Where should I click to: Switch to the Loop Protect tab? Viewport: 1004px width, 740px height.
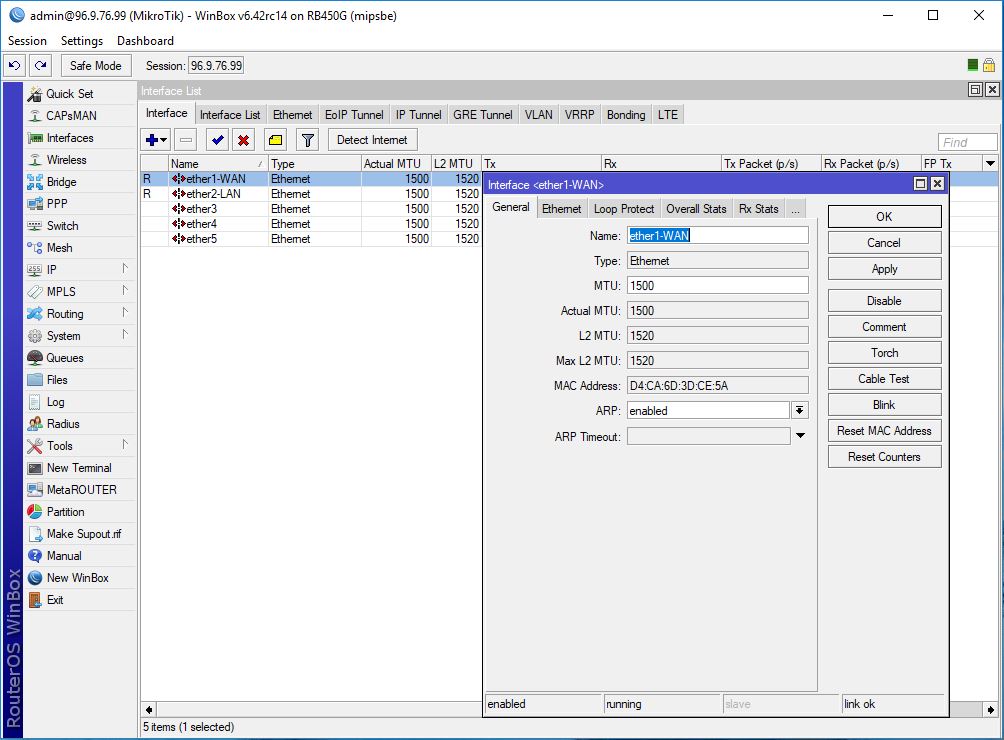pyautogui.click(x=623, y=208)
